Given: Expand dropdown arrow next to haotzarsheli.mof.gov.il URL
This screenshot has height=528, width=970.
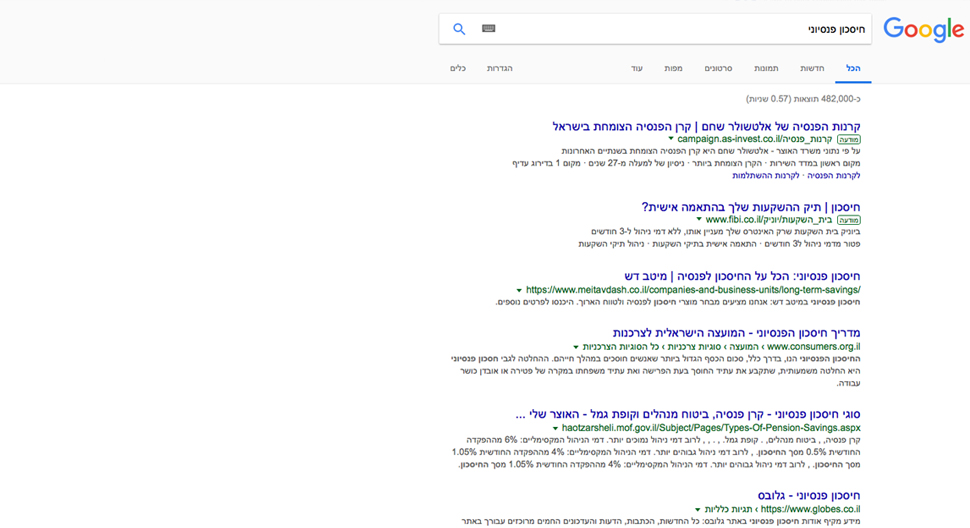Looking at the screenshot, I should pos(556,428).
